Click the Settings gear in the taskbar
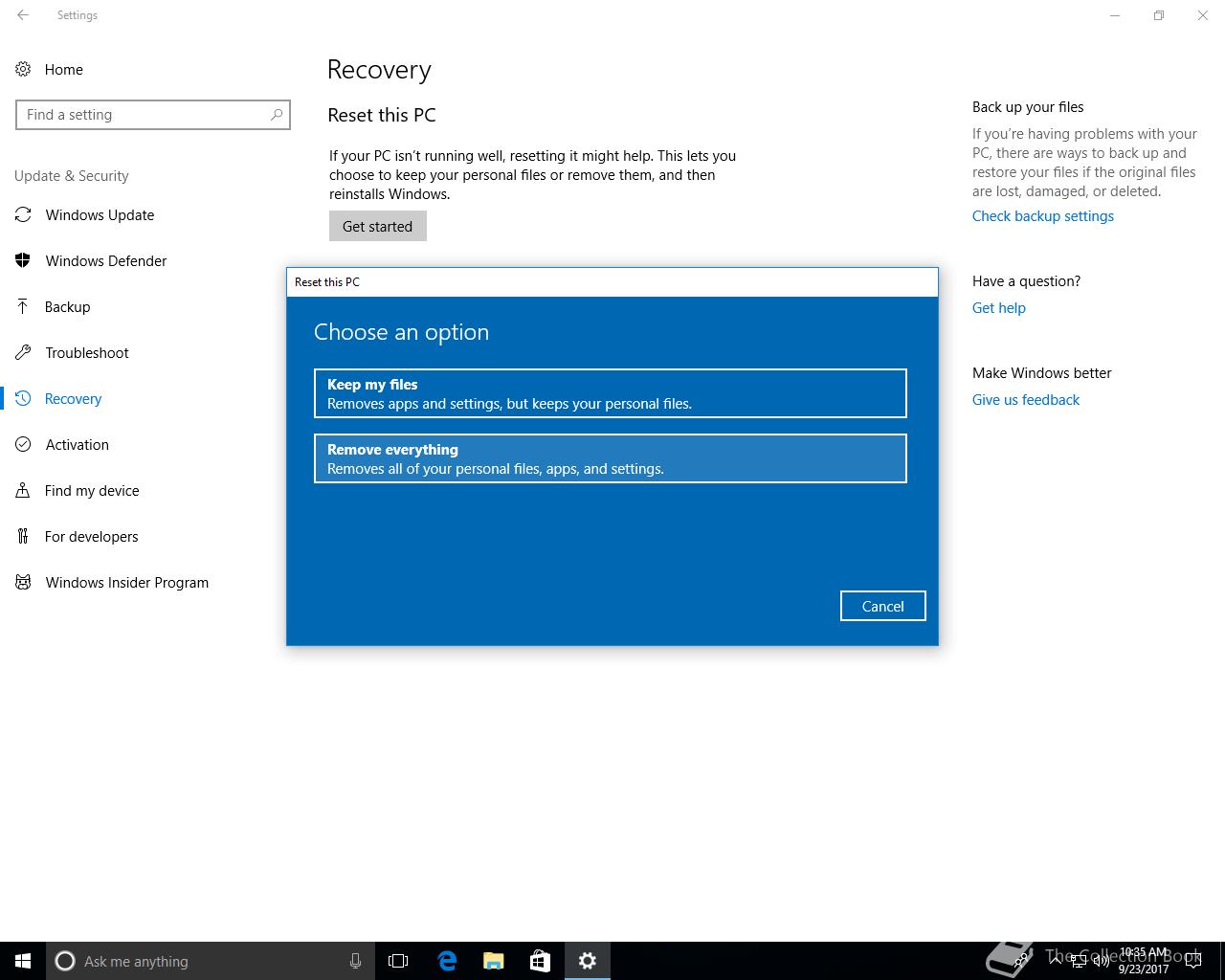This screenshot has height=980, width=1225. tap(588, 961)
